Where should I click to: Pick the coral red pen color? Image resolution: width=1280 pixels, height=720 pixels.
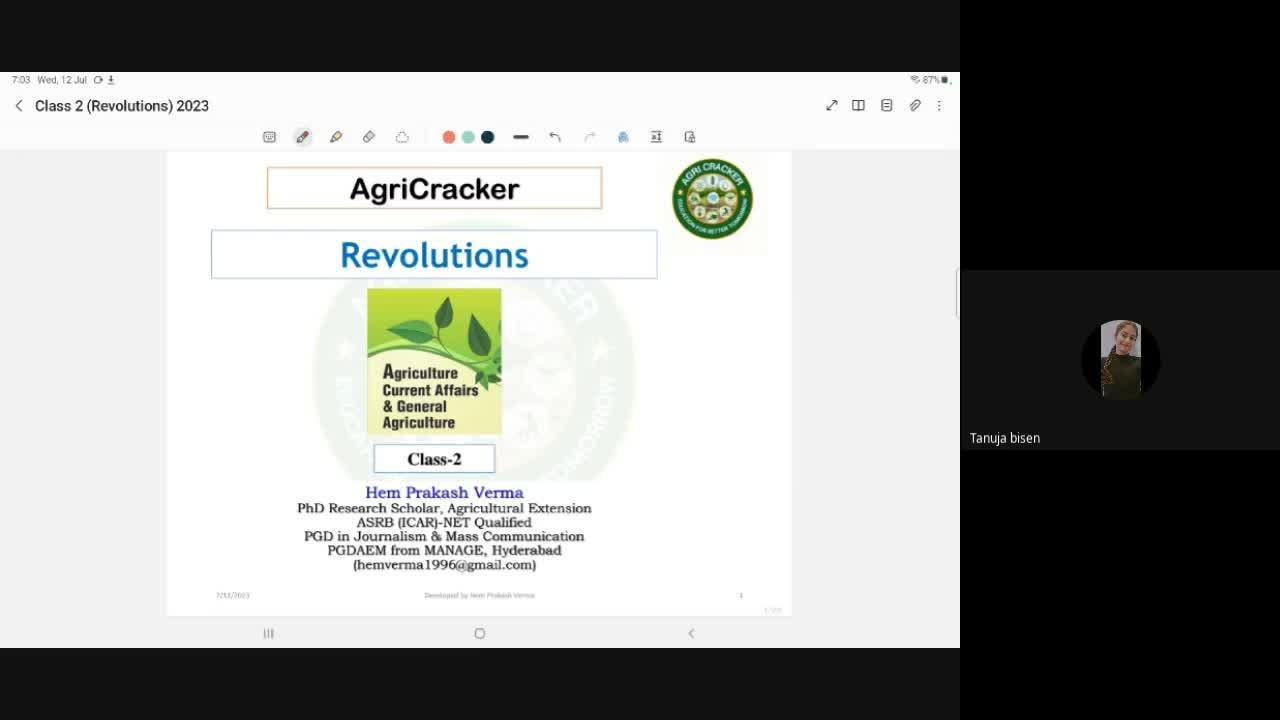pos(449,137)
